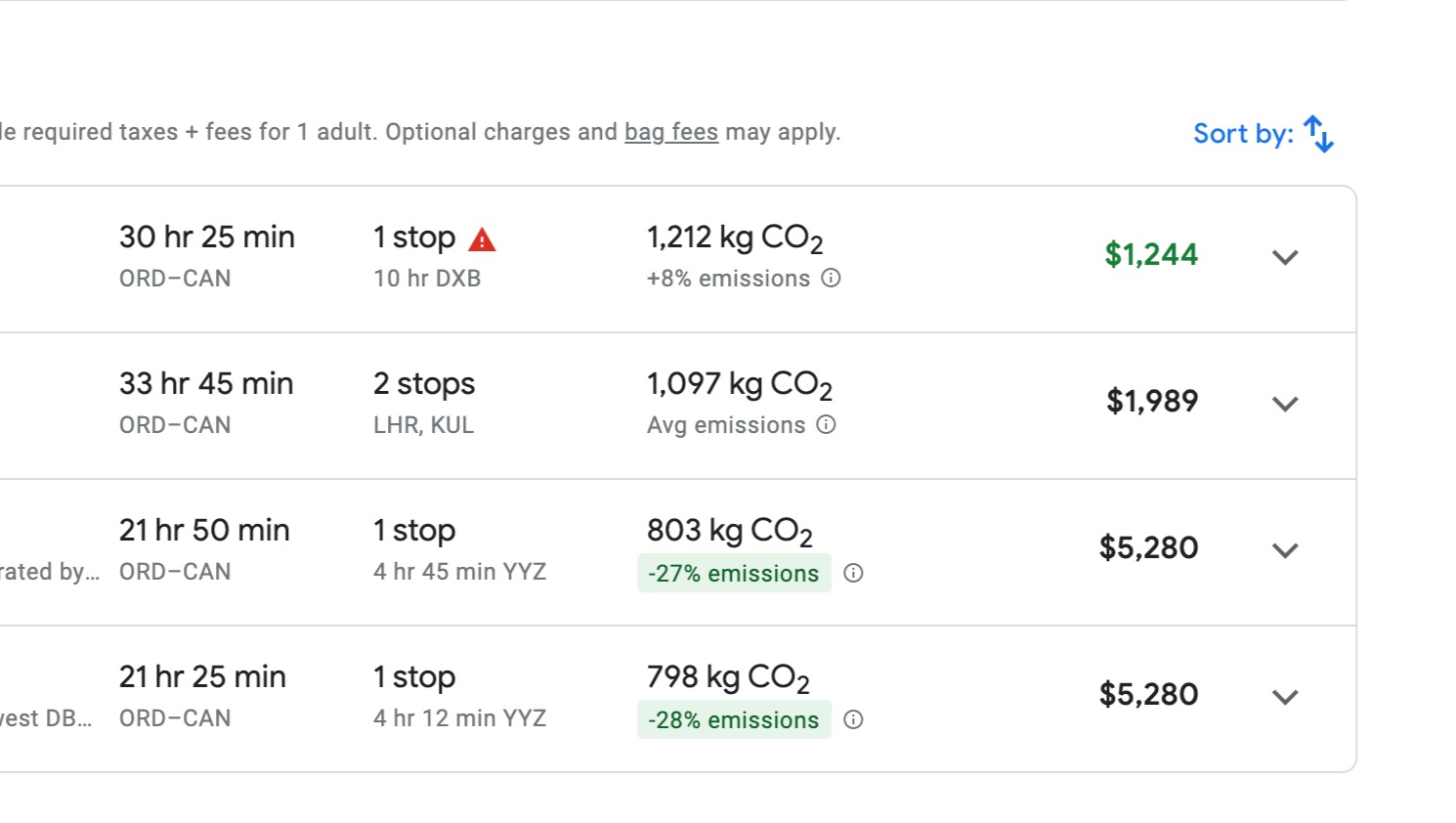Open info icon for +8% emissions
Screen dimensions: 1456x823
coord(831,278)
